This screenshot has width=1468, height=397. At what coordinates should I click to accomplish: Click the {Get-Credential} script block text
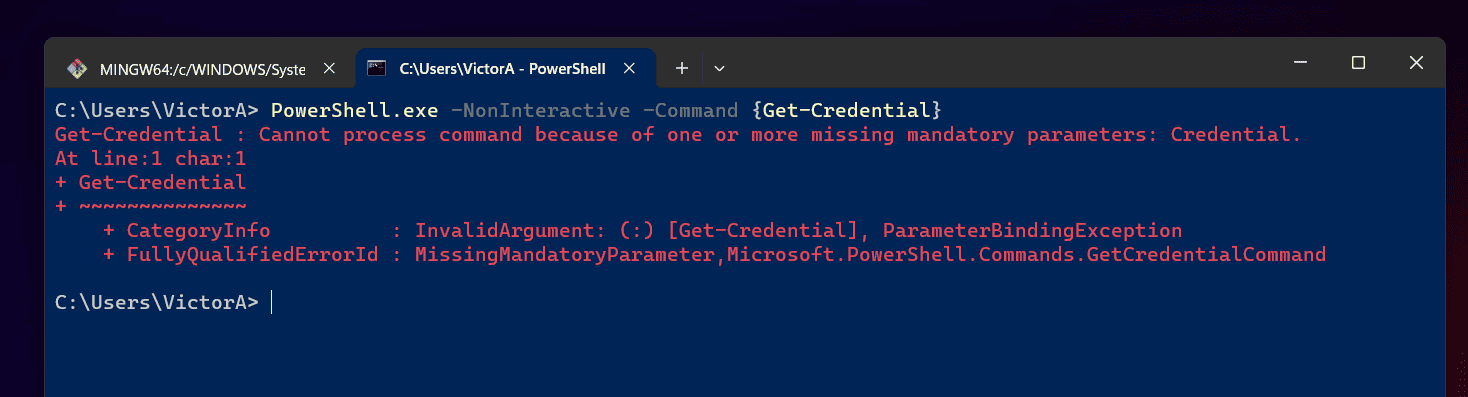pyautogui.click(x=847, y=110)
